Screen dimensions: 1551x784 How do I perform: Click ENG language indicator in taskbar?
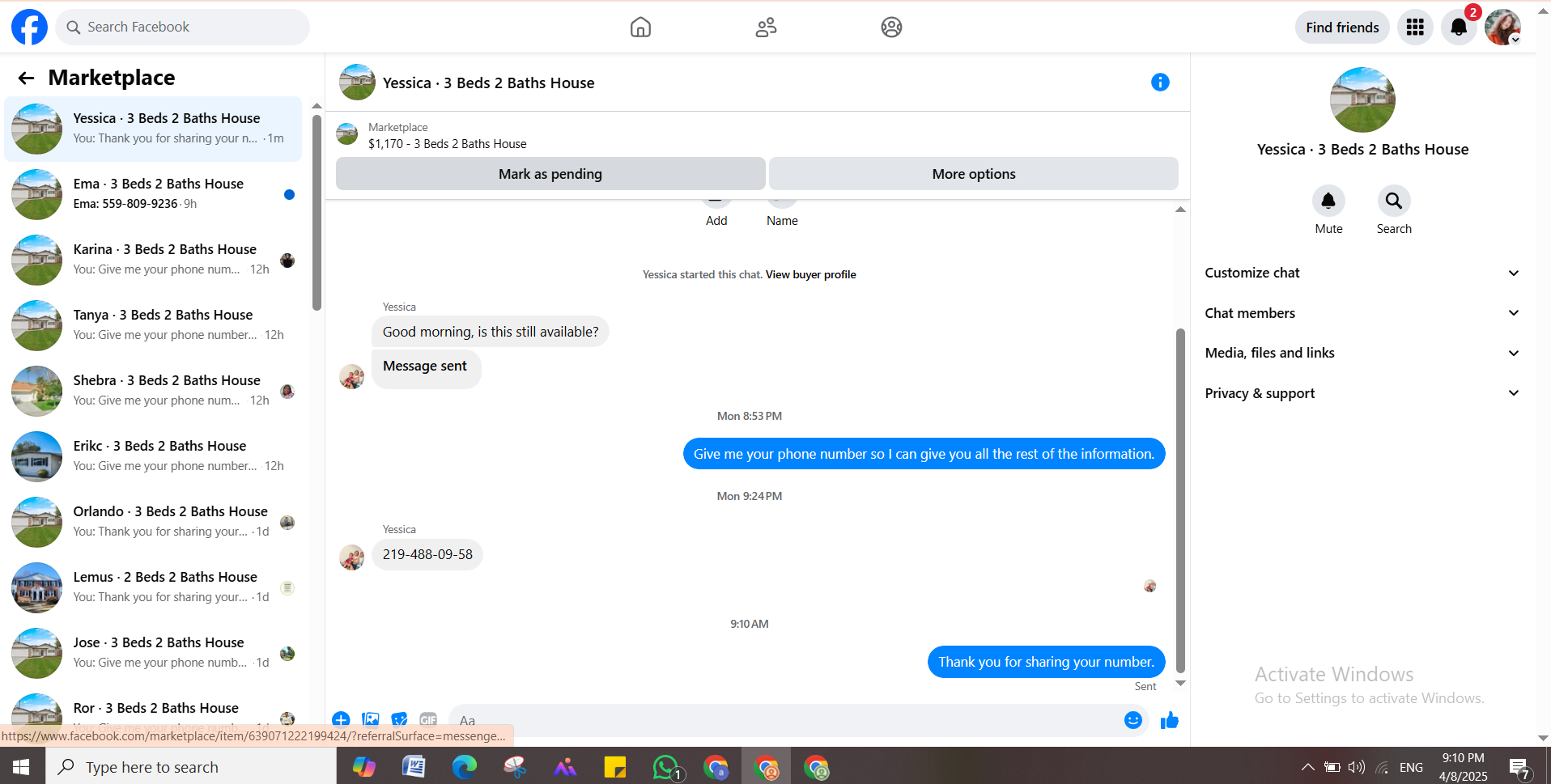(1411, 767)
